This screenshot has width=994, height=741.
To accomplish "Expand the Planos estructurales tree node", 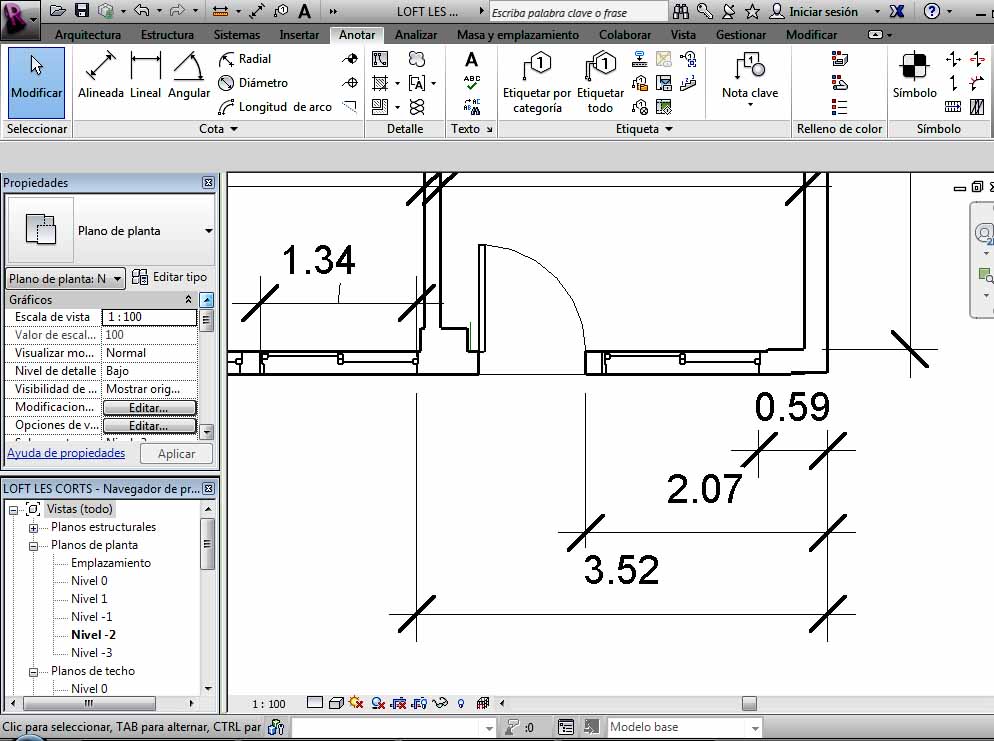I will coord(33,528).
